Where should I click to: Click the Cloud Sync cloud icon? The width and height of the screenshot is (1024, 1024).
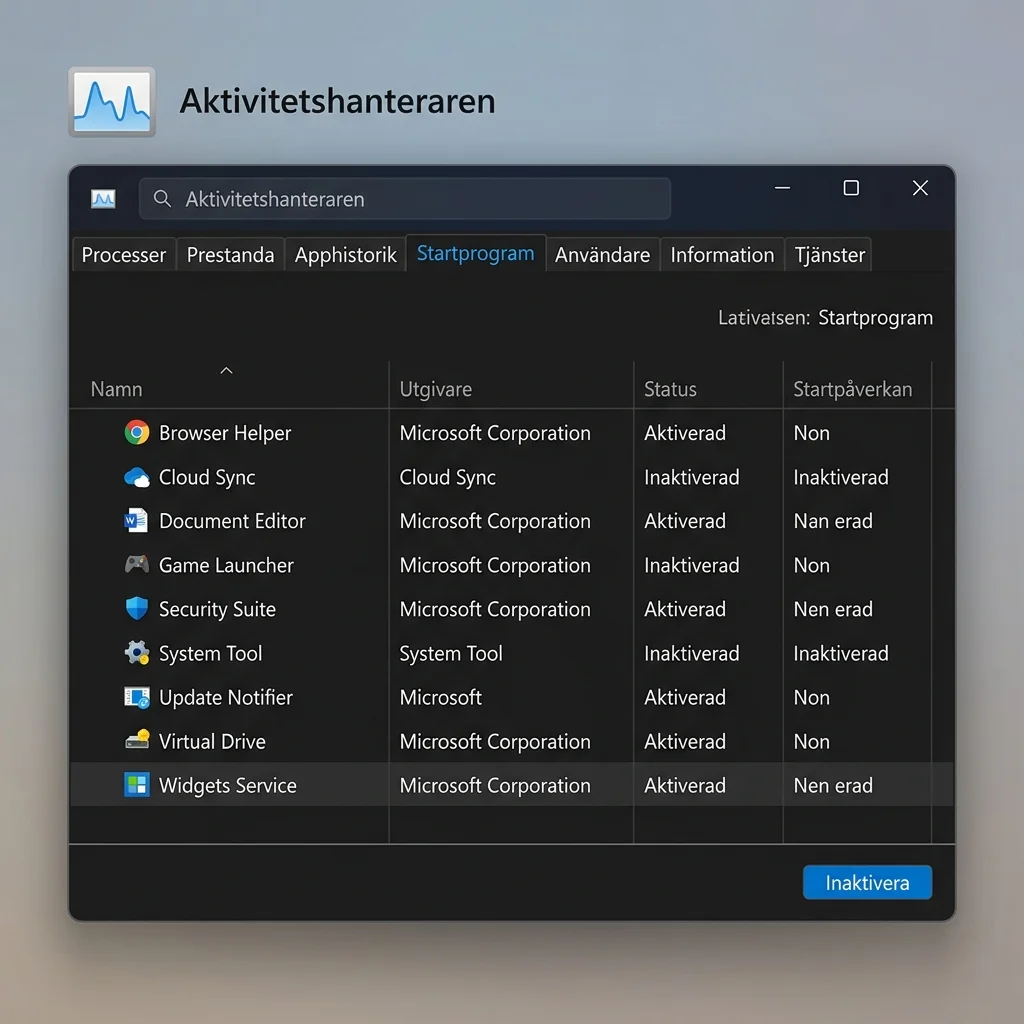[x=136, y=477]
